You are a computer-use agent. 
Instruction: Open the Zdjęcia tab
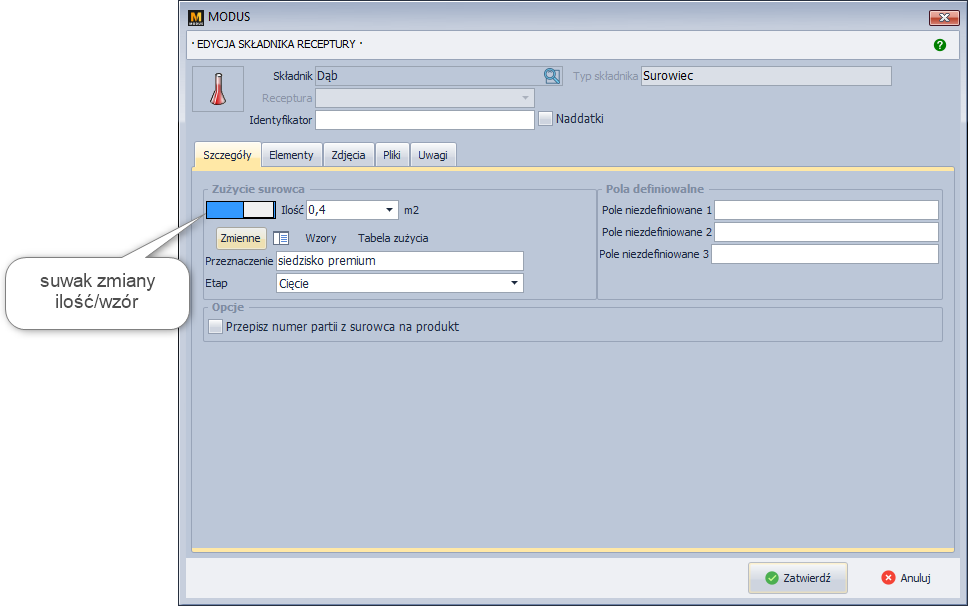pos(348,155)
